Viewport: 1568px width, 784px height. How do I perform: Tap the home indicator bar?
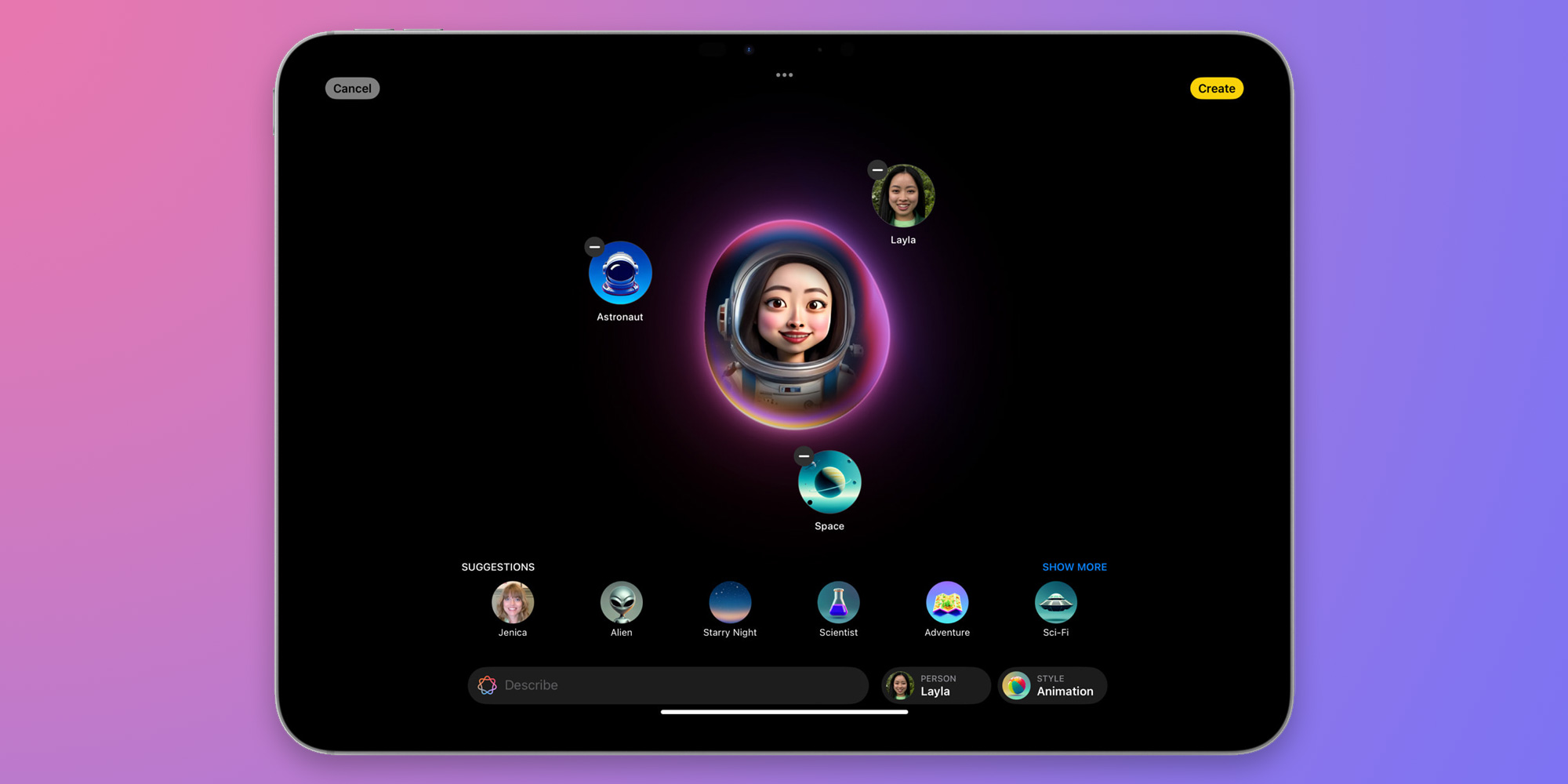tap(784, 711)
